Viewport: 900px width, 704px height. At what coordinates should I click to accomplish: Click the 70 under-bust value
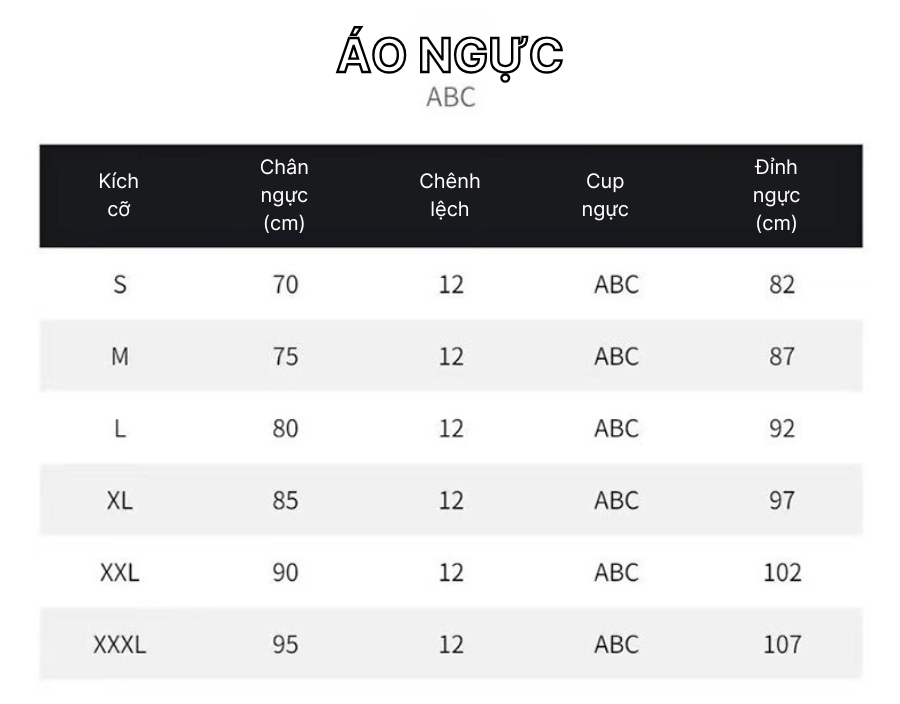pyautogui.click(x=285, y=285)
